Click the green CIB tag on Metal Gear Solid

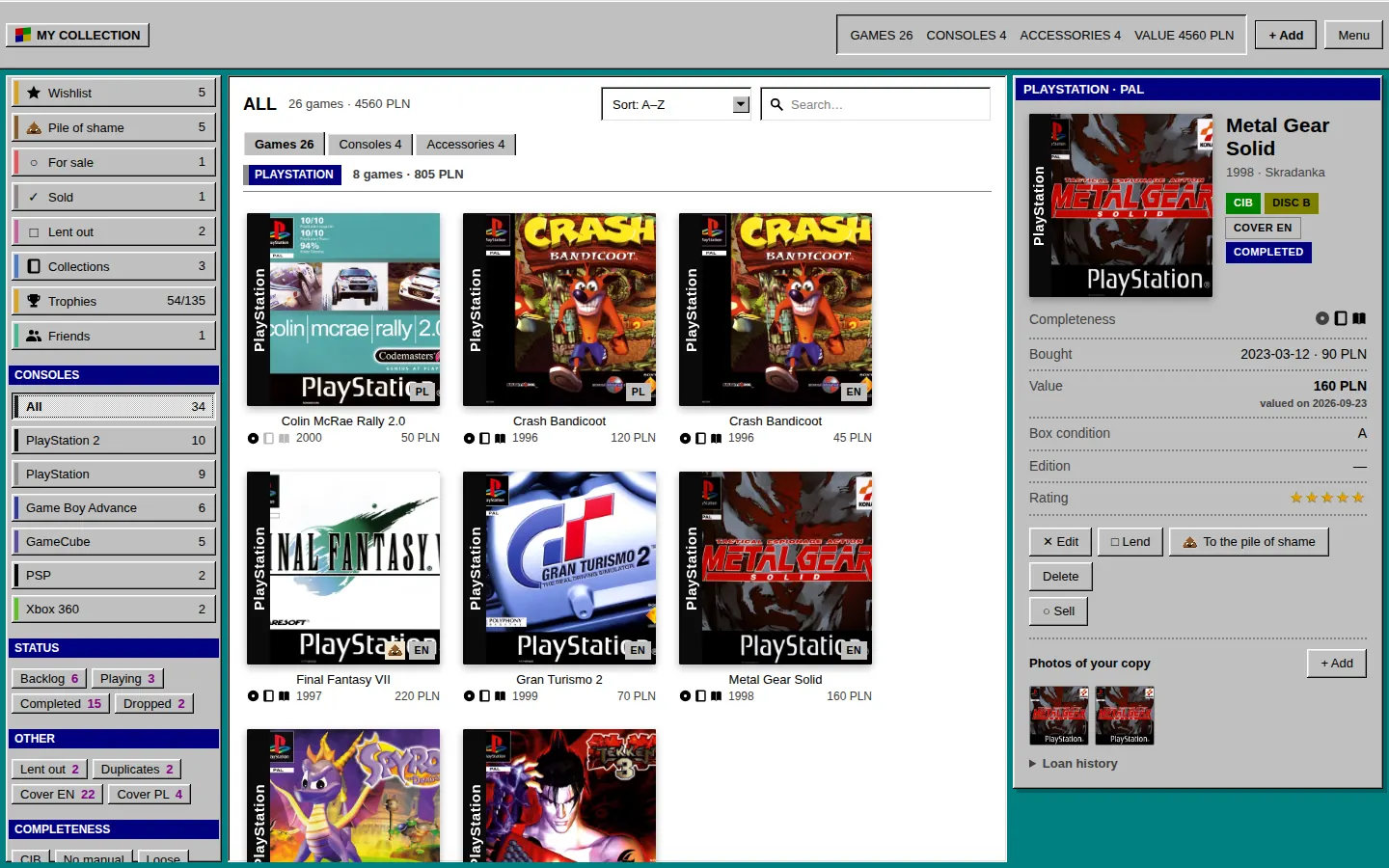(1242, 203)
